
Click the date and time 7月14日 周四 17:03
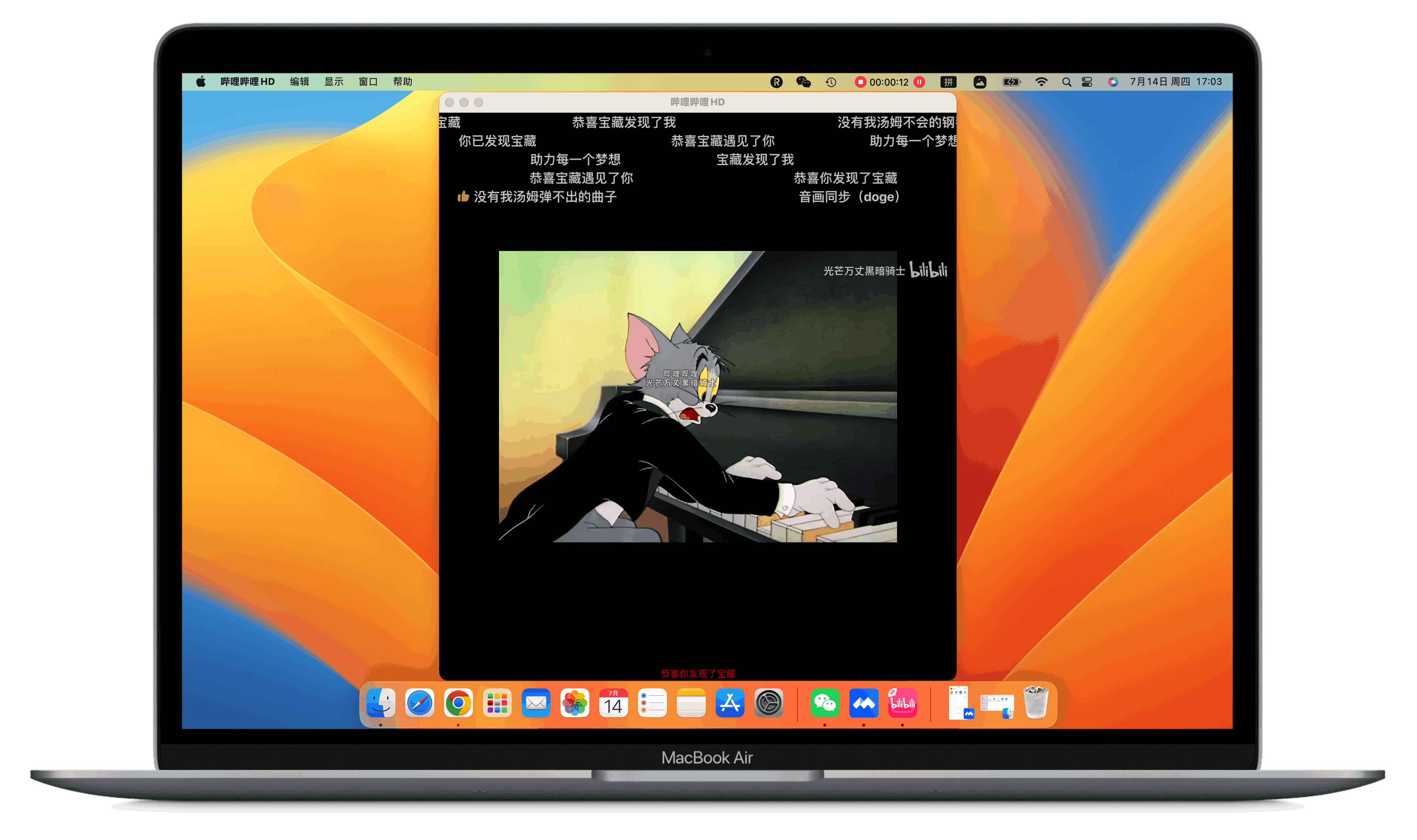pyautogui.click(x=1176, y=82)
